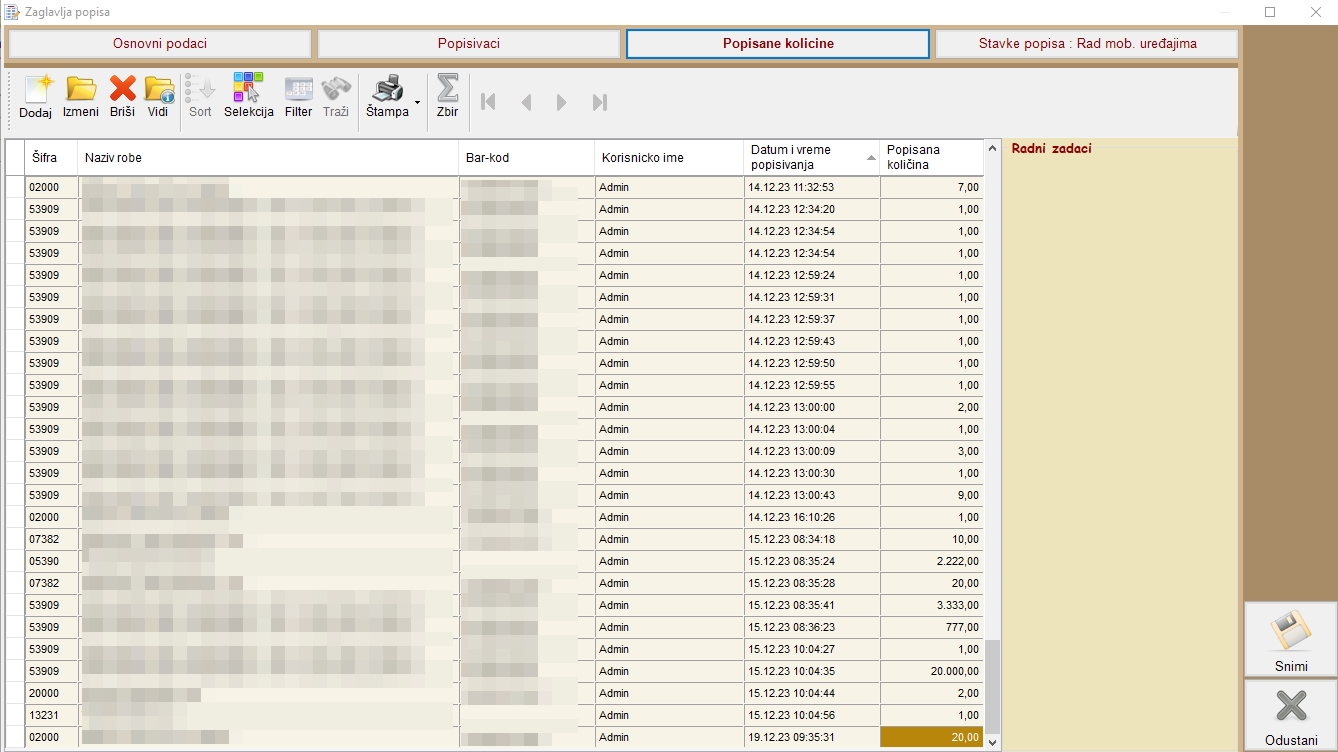Click the Zbir sum icon

pyautogui.click(x=447, y=97)
